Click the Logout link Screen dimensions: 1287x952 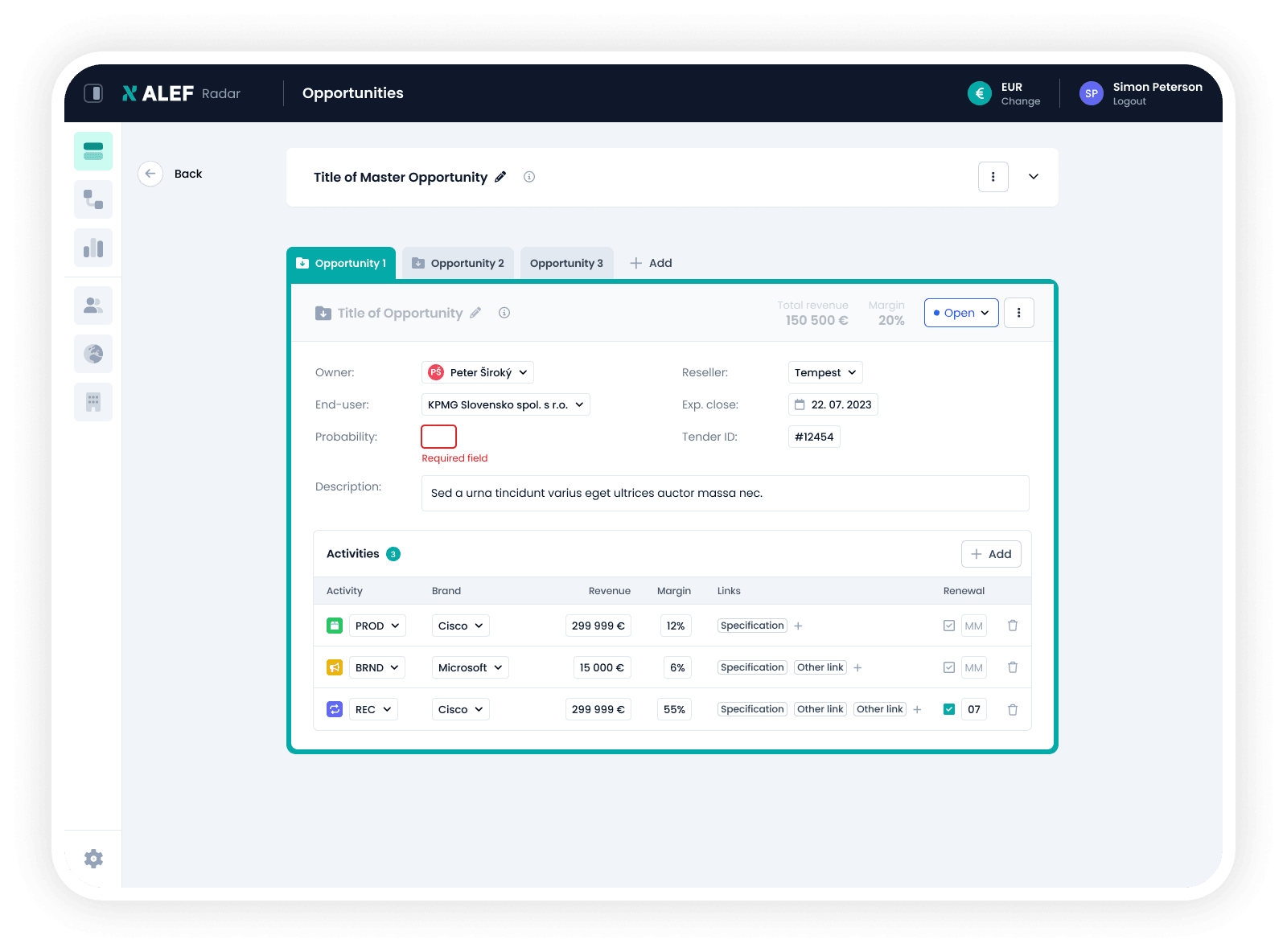(1129, 101)
